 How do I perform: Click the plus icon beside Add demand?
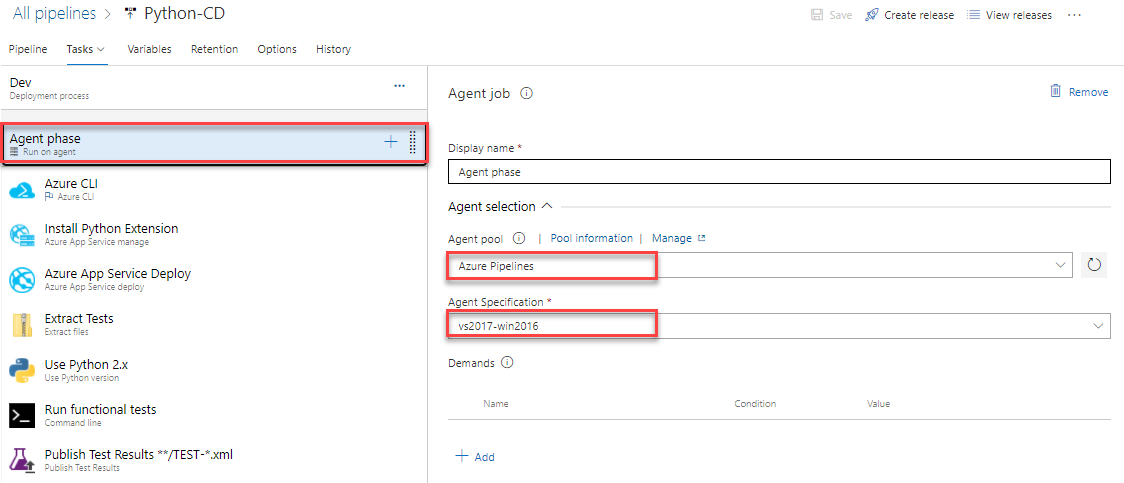tap(462, 456)
